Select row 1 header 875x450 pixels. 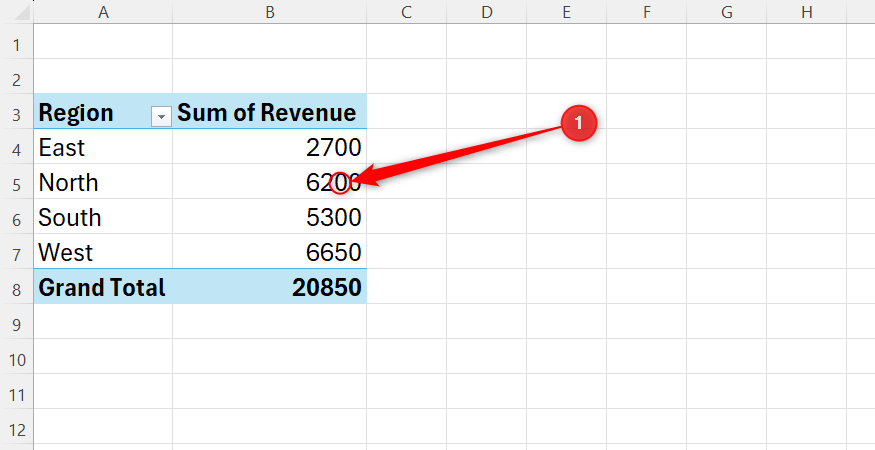[17, 42]
